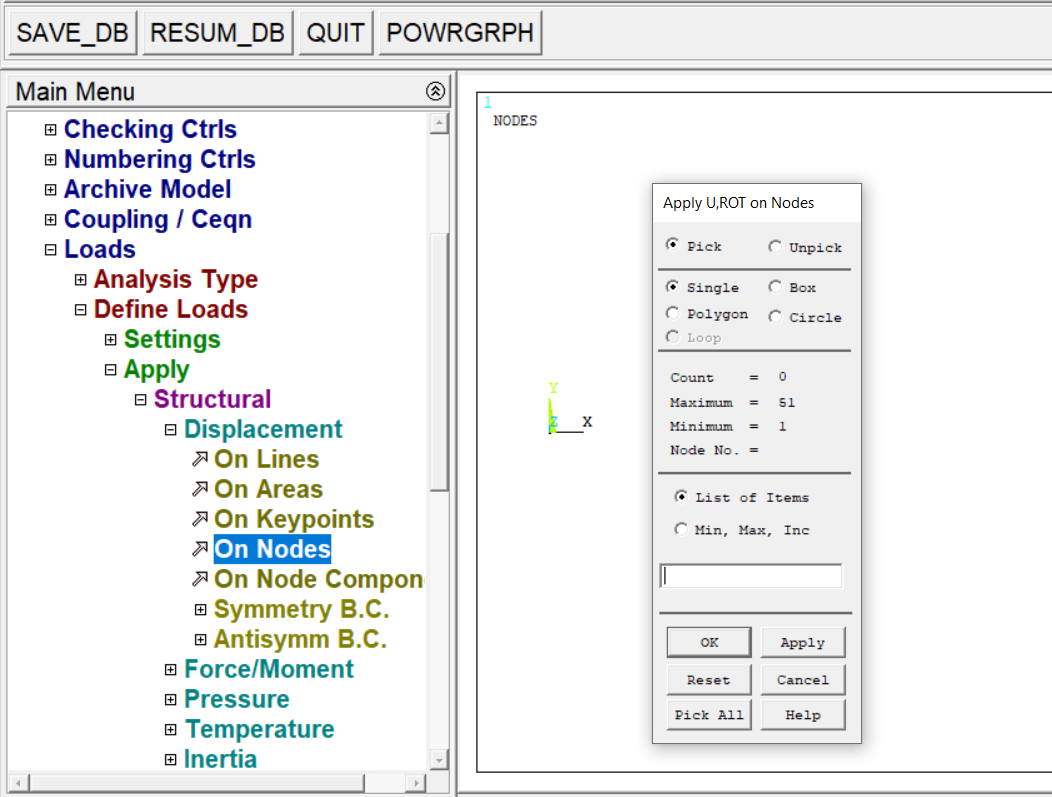Click the Checking Ctrls label
Viewport: 1052px width, 797px height.
click(x=150, y=129)
